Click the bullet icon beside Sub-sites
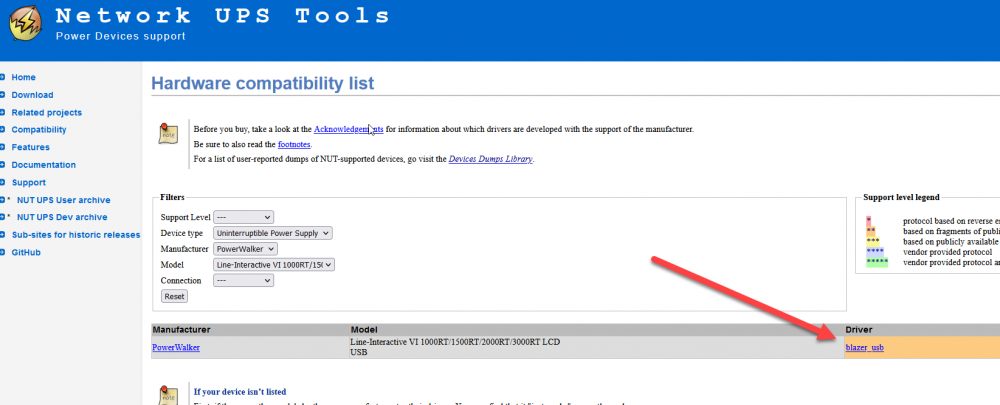Screen dimensions: 1000x405 pyautogui.click(x=3, y=235)
